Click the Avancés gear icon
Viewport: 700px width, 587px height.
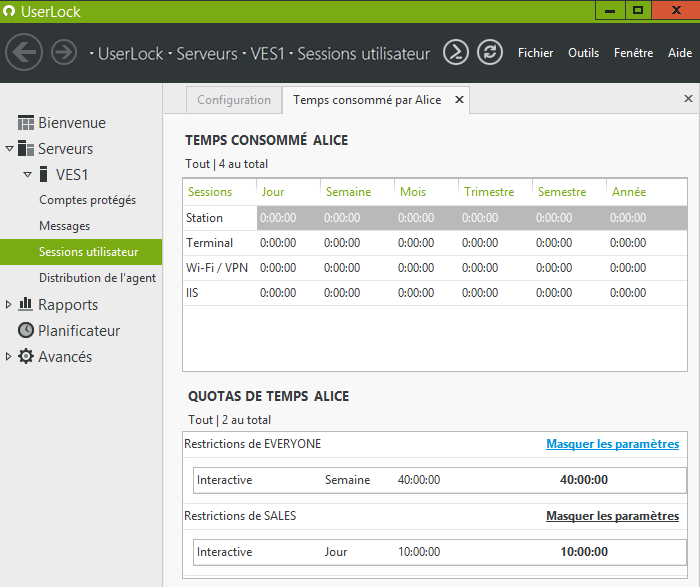pos(26,356)
